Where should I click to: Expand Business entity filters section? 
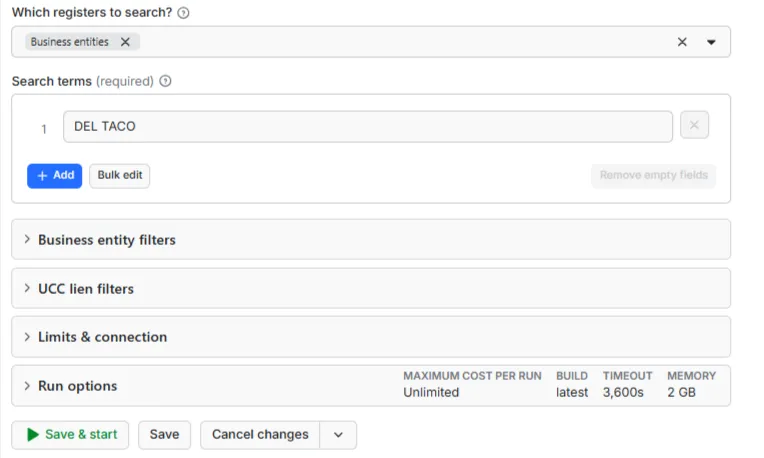pyautogui.click(x=371, y=240)
